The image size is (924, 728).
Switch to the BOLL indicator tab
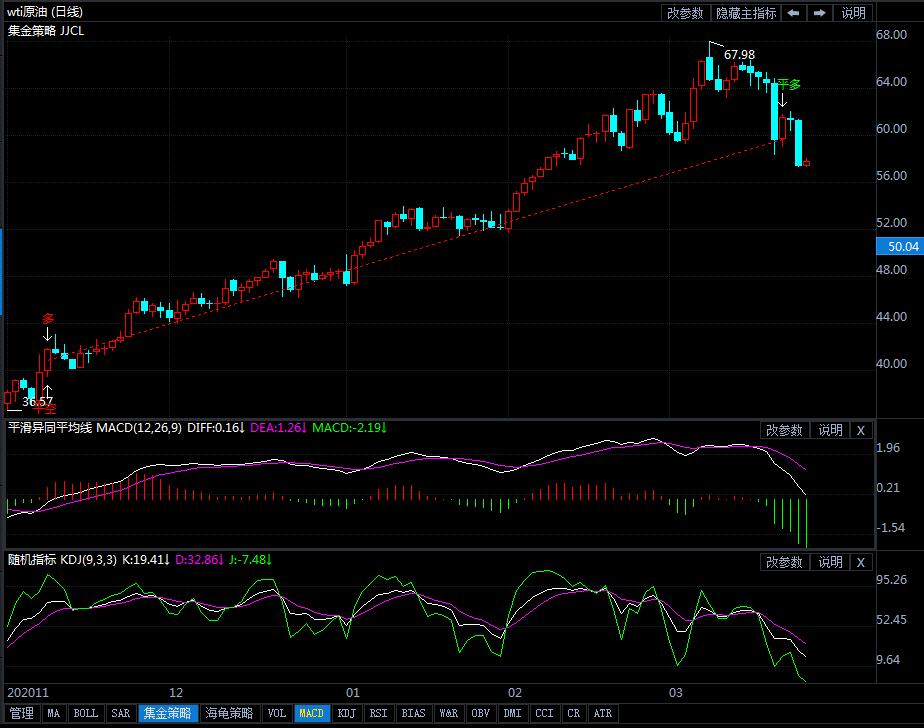point(86,714)
